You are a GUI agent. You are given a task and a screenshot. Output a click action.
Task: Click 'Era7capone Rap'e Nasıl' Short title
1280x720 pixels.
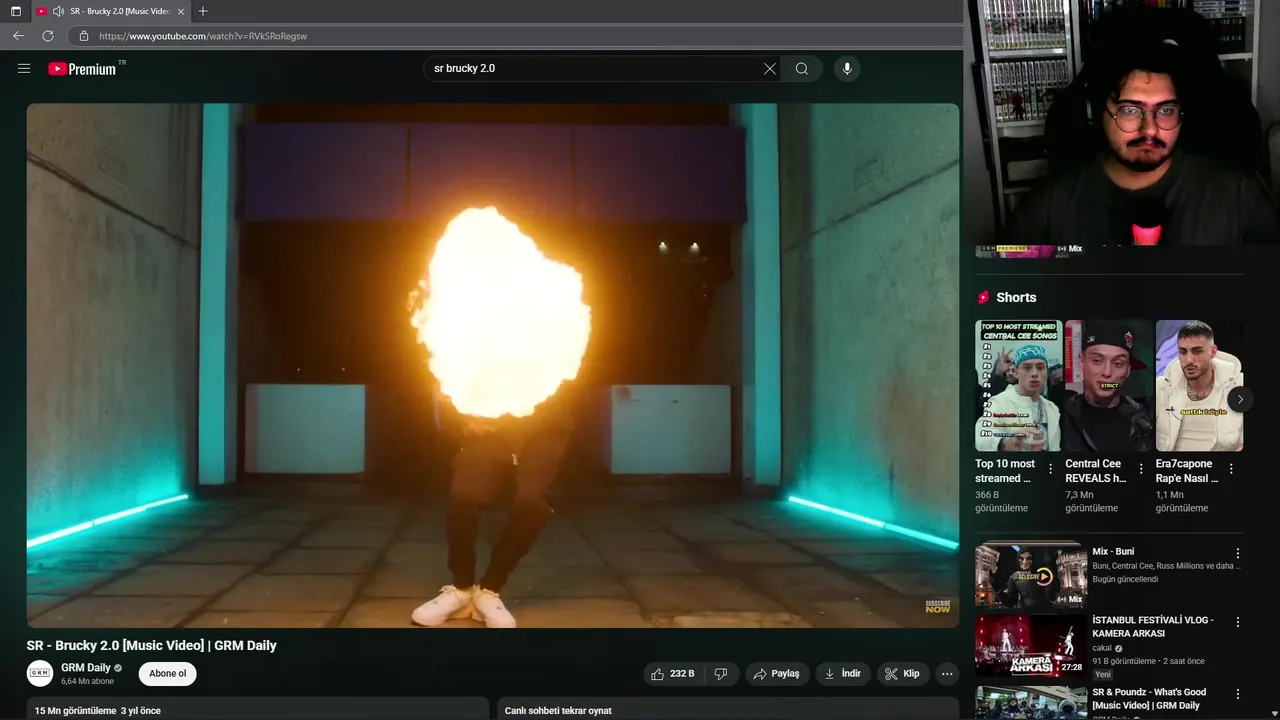click(x=1187, y=471)
